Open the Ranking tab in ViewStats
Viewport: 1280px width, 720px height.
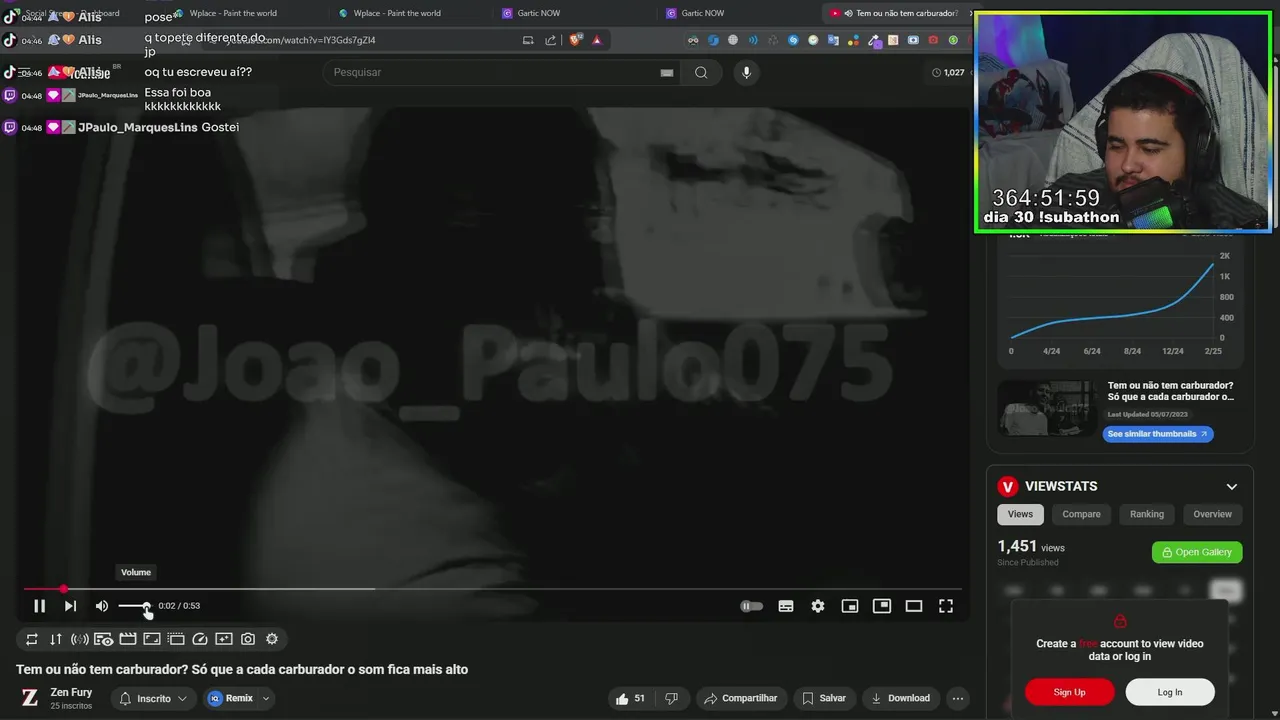[x=1147, y=514]
